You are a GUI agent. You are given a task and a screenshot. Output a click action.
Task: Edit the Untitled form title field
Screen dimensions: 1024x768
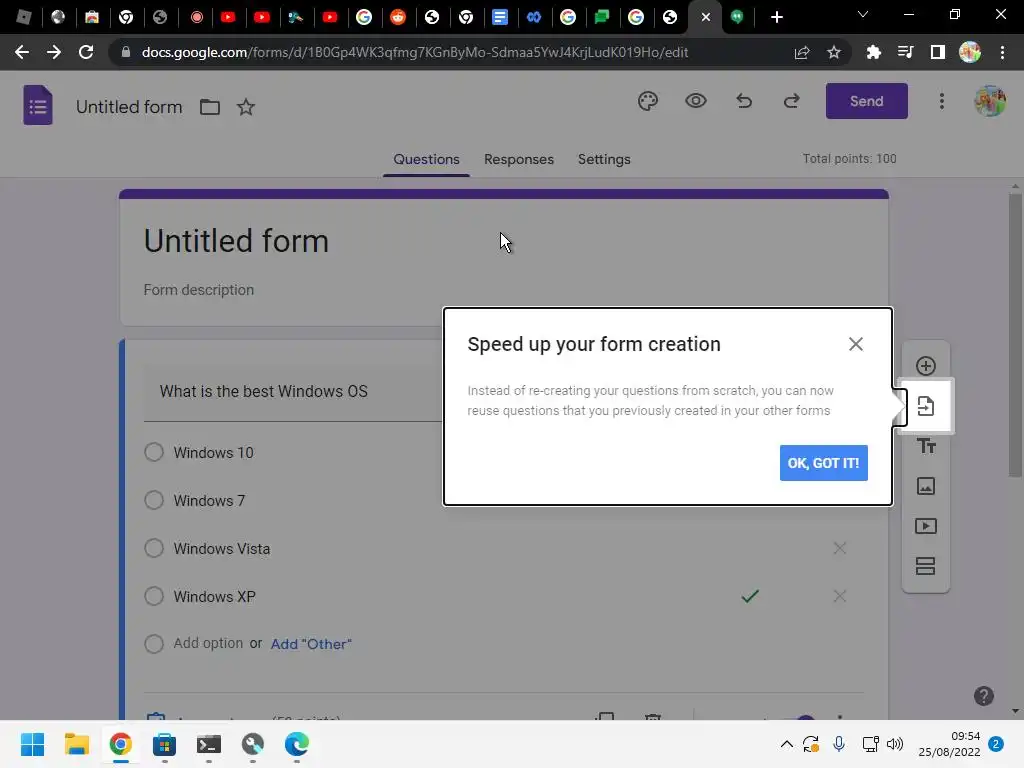coord(236,241)
